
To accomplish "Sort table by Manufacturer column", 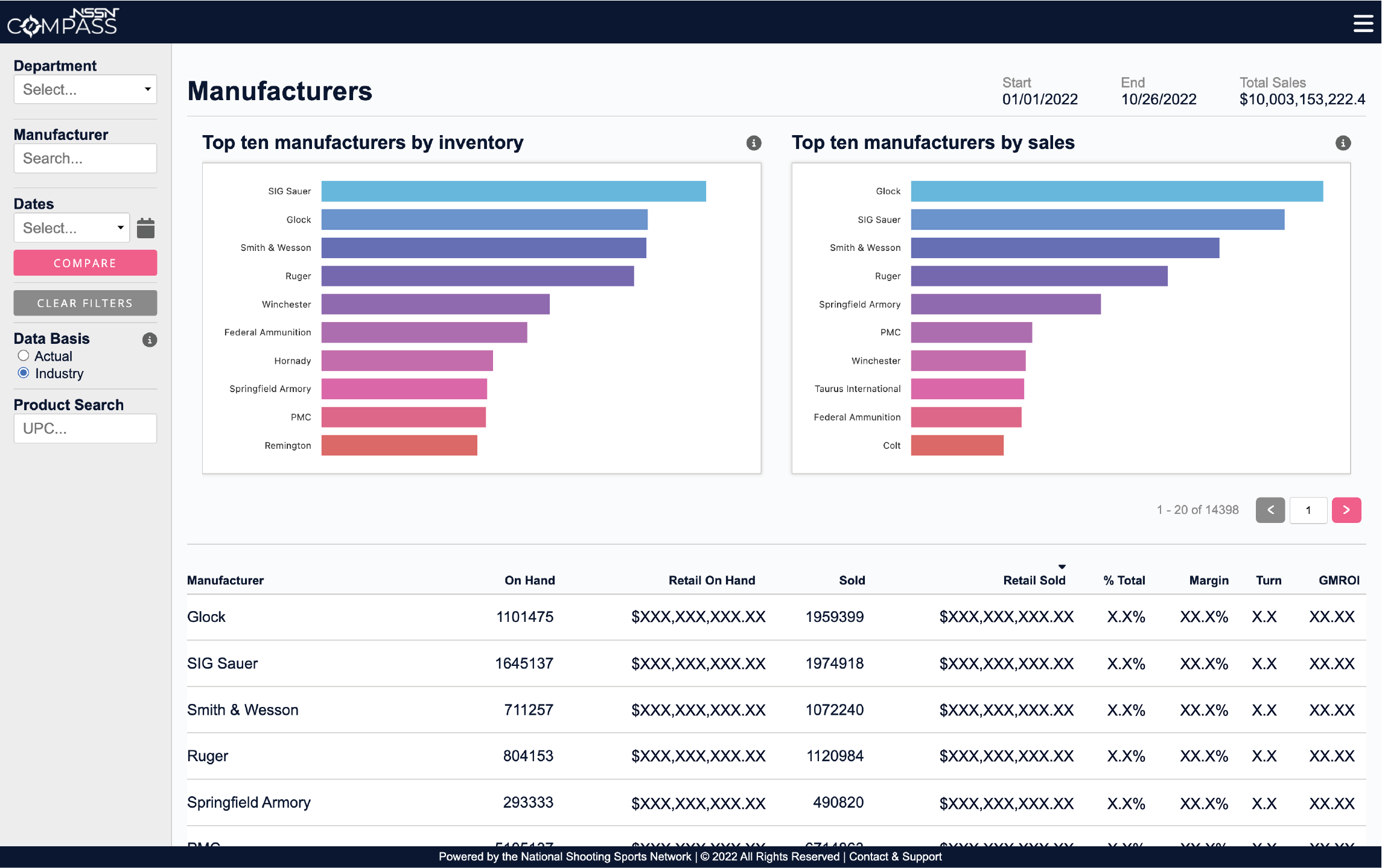I will pos(225,580).
